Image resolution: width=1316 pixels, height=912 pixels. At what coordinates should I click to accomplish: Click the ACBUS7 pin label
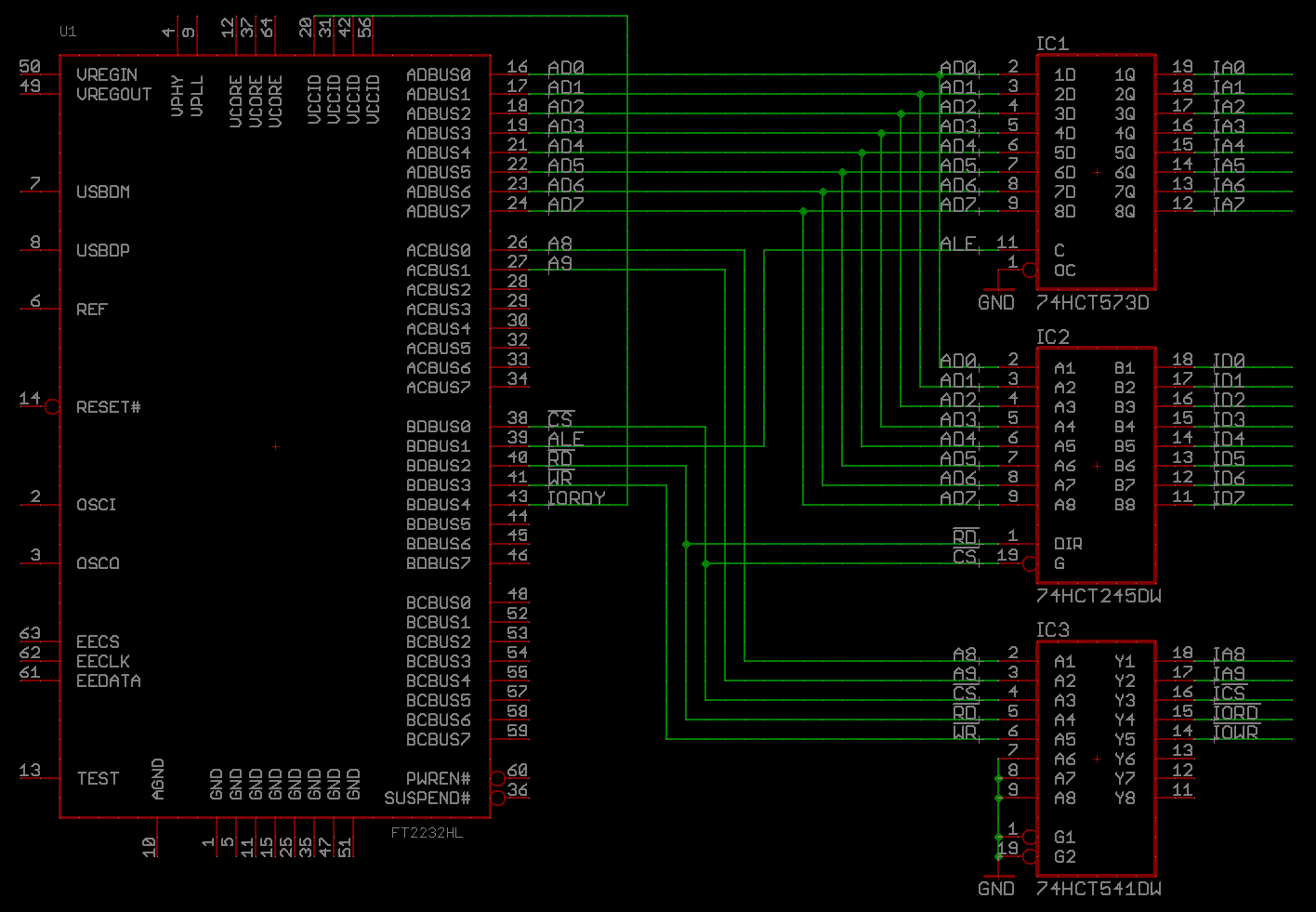pos(439,387)
